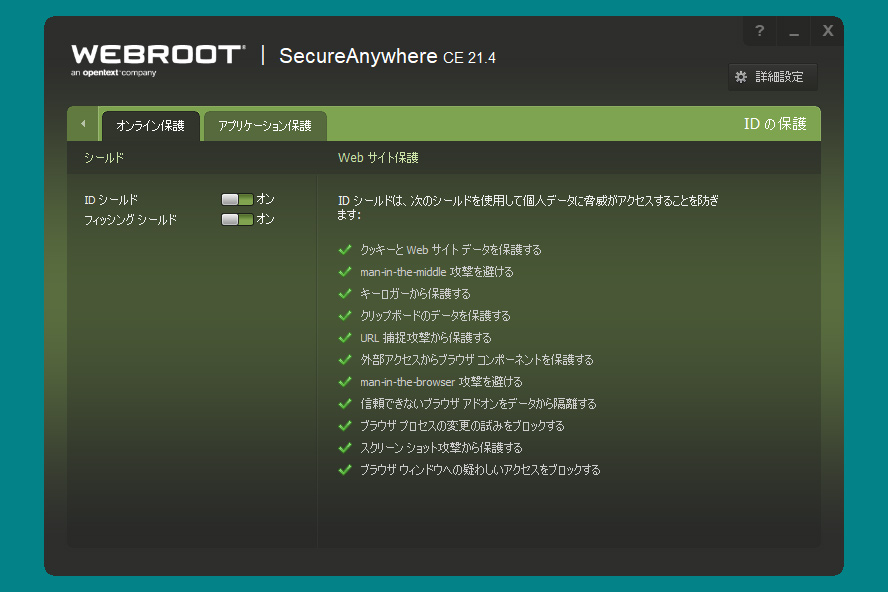Select the ID シールド label
888x592 pixels.
111,200
